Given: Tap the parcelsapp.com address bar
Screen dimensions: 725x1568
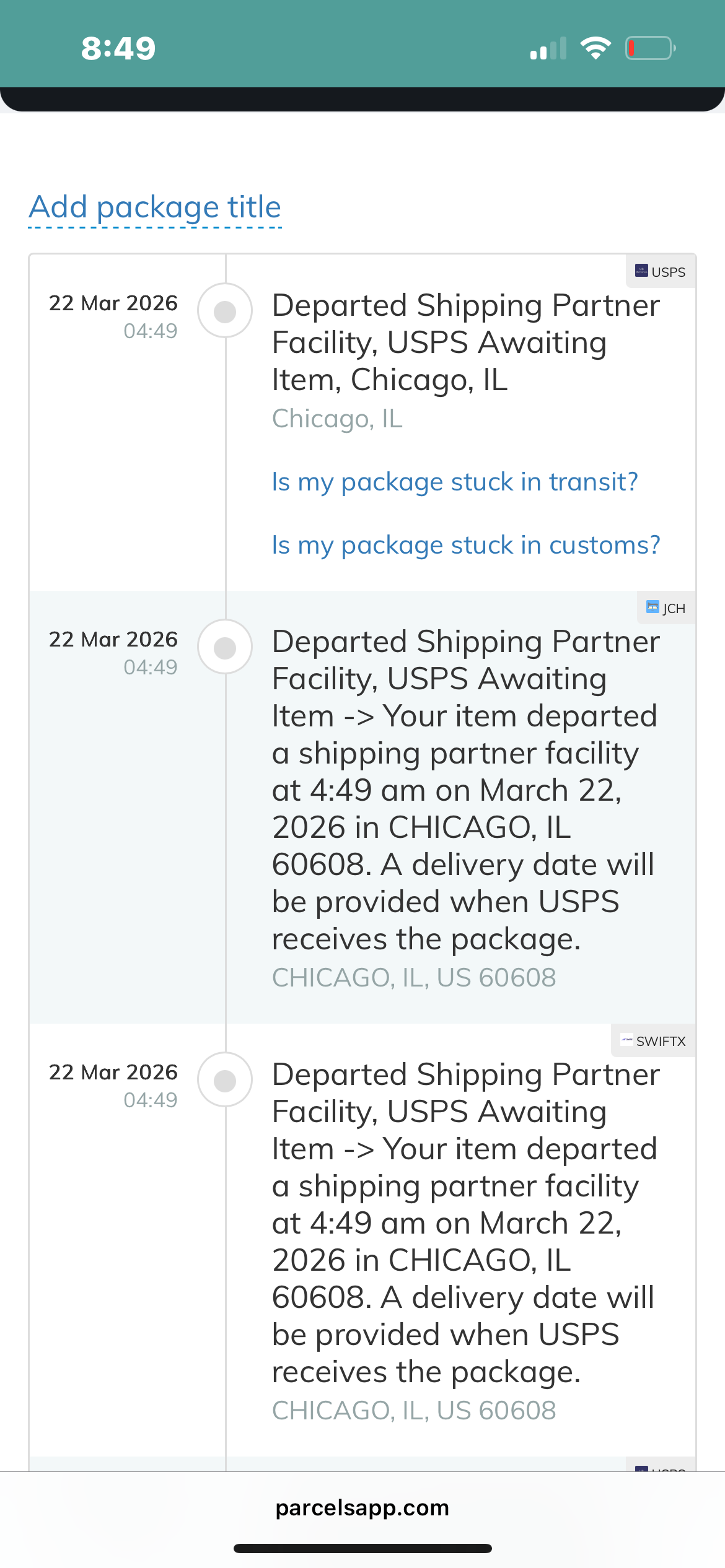Looking at the screenshot, I should (x=362, y=1507).
